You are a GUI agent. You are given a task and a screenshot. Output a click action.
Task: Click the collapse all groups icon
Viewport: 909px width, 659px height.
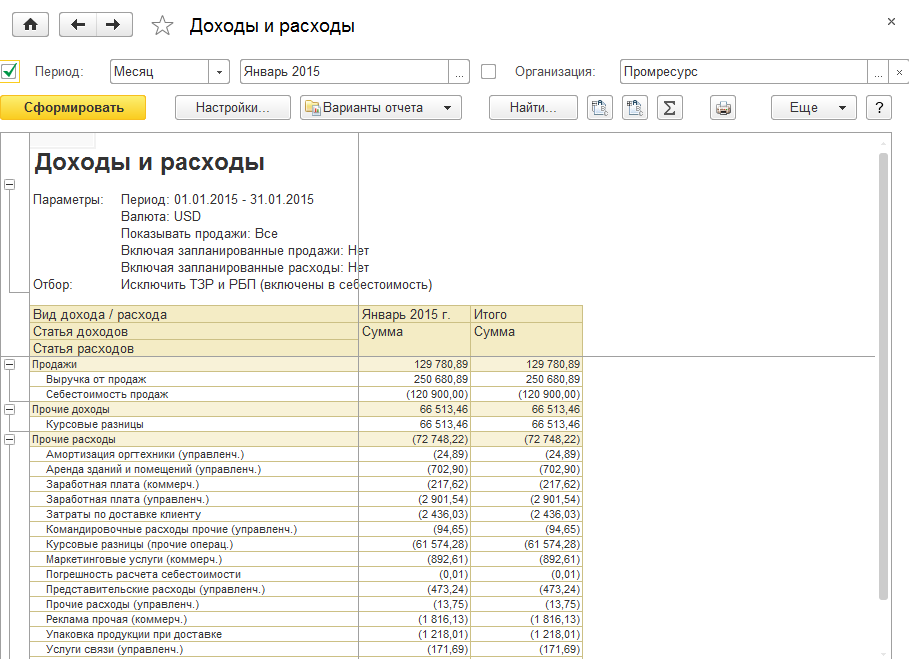tap(634, 108)
